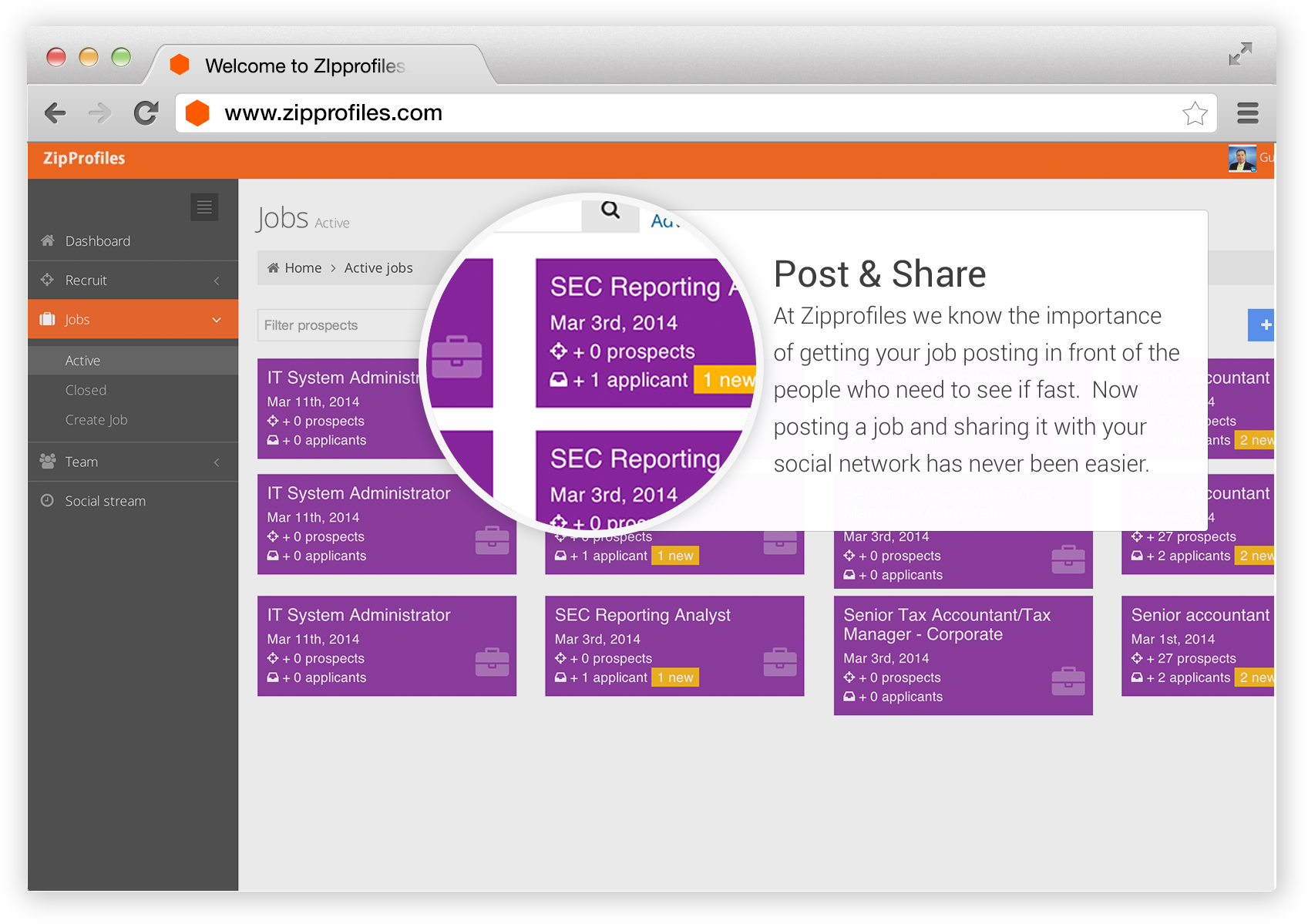Click the Home breadcrumb icon
This screenshot has width=1308, height=924.
(274, 268)
